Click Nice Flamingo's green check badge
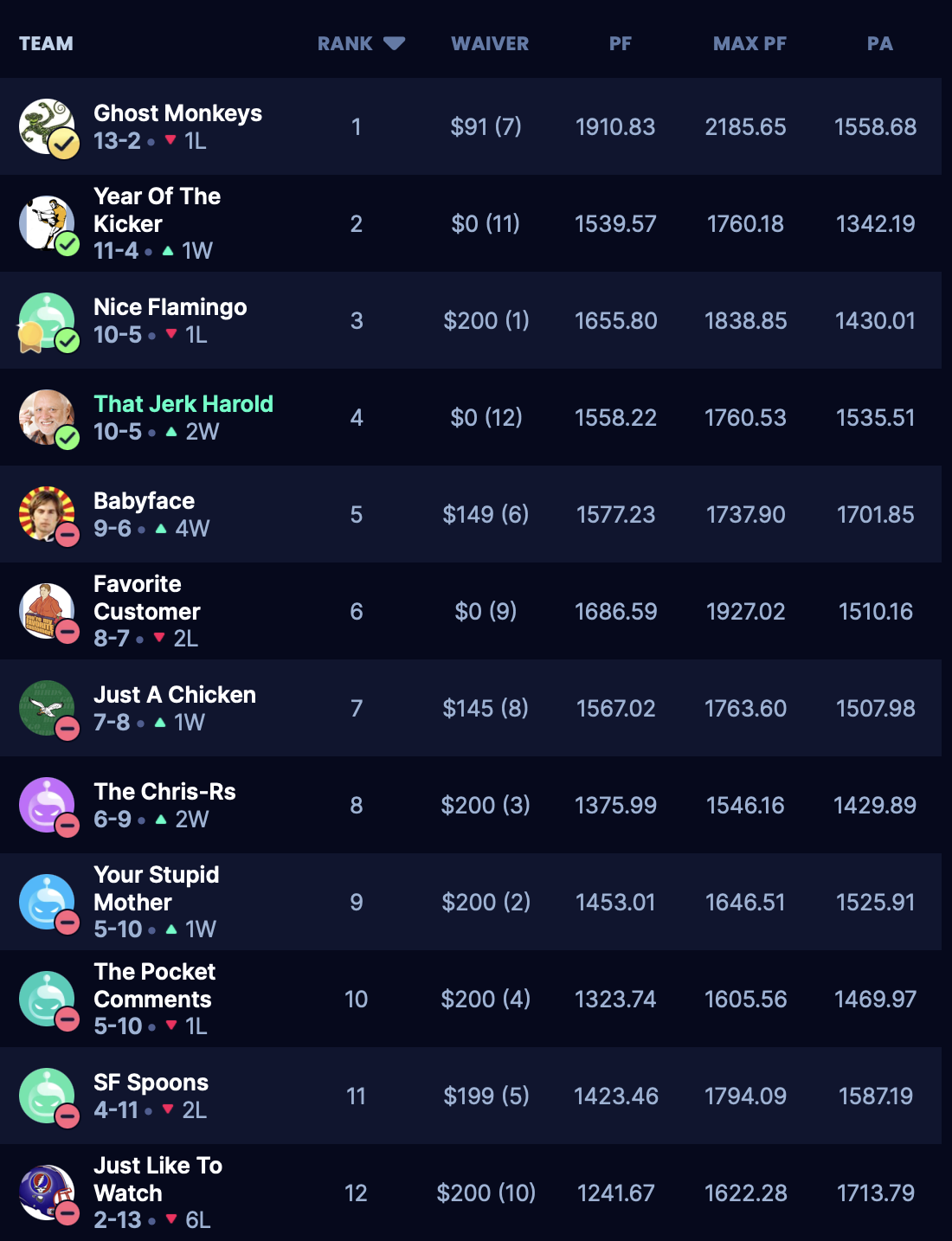This screenshot has width=952, height=1241. [x=68, y=341]
